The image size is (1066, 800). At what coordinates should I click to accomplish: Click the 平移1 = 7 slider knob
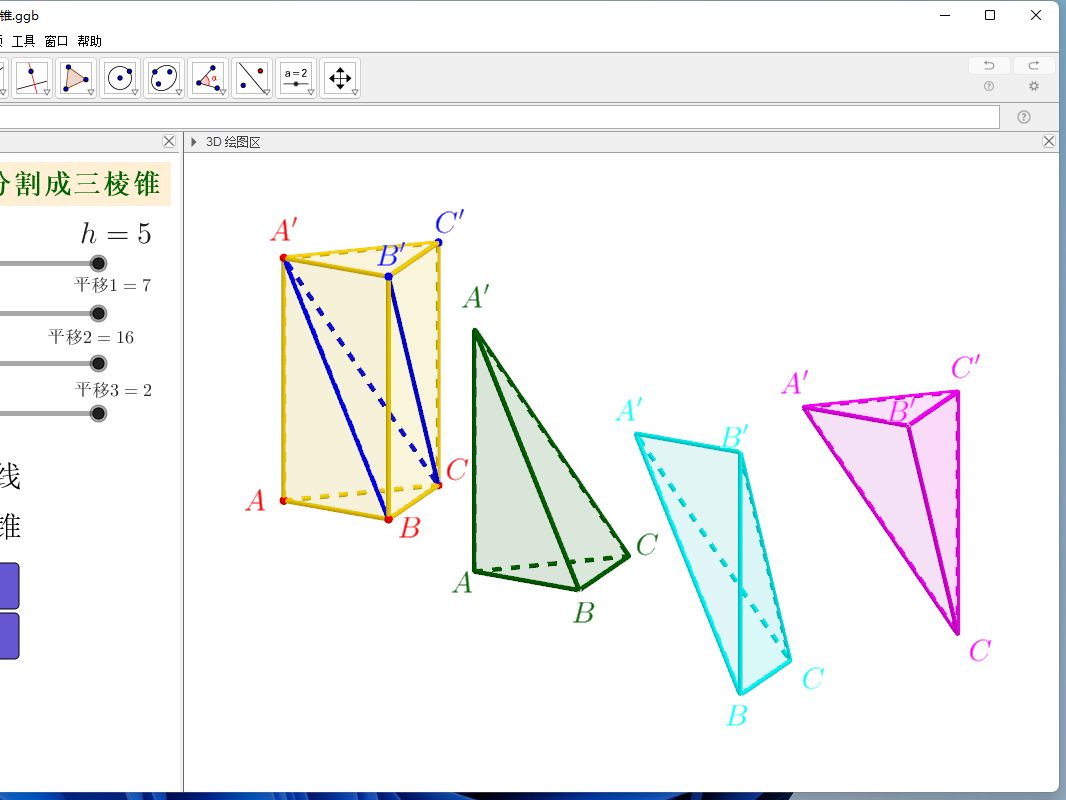coord(99,313)
